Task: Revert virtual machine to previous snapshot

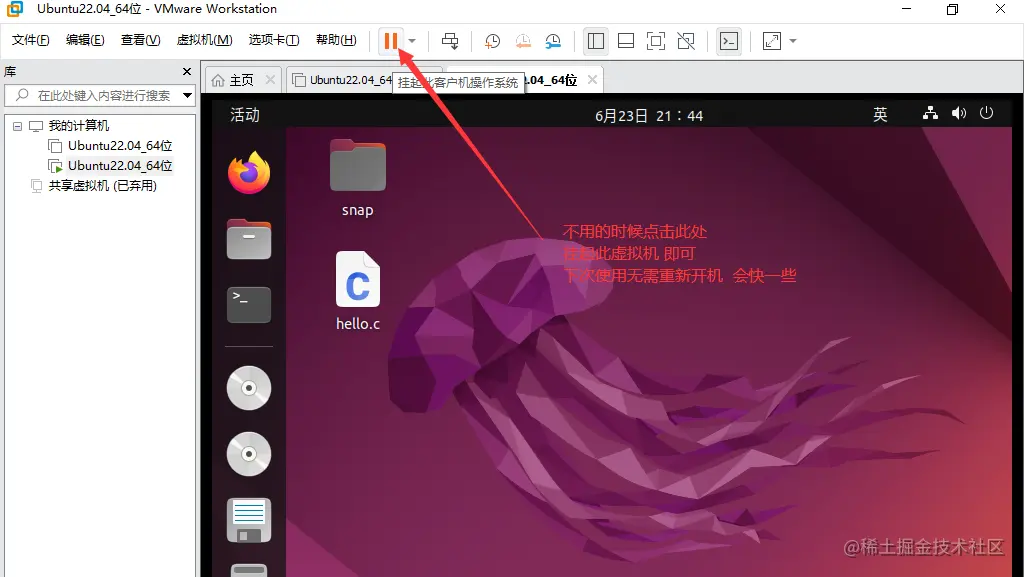Action: (523, 41)
